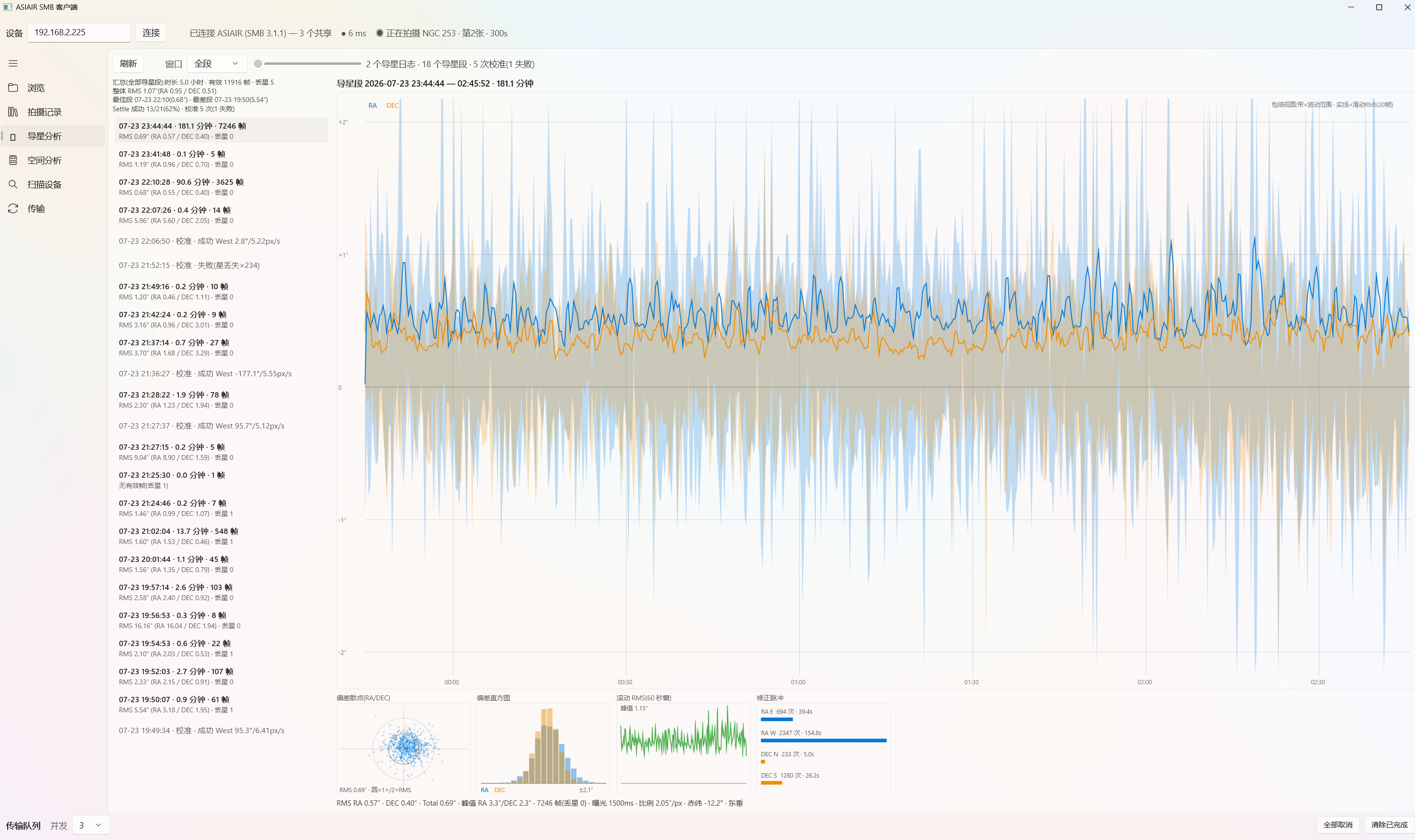Select the 07-23 21:02:04 guiding segment
The width and height of the screenshot is (1415, 840).
221,536
